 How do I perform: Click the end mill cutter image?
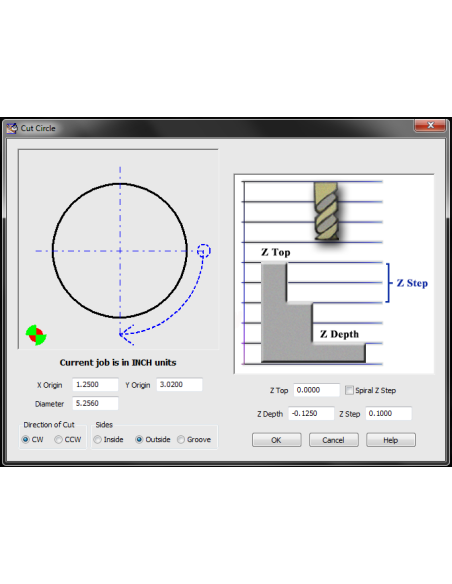[x=327, y=211]
